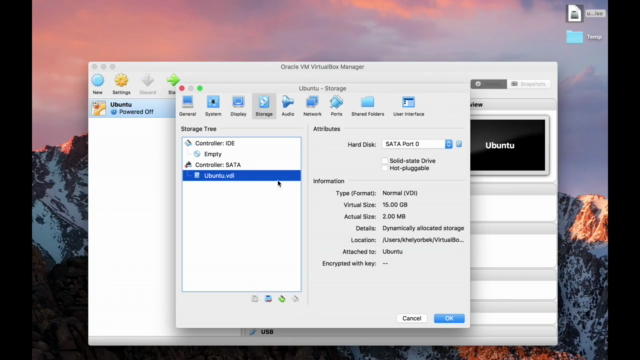Screen dimensions: 640x360
Task: Open the SATA Port 0 dropdown
Action: point(417,144)
